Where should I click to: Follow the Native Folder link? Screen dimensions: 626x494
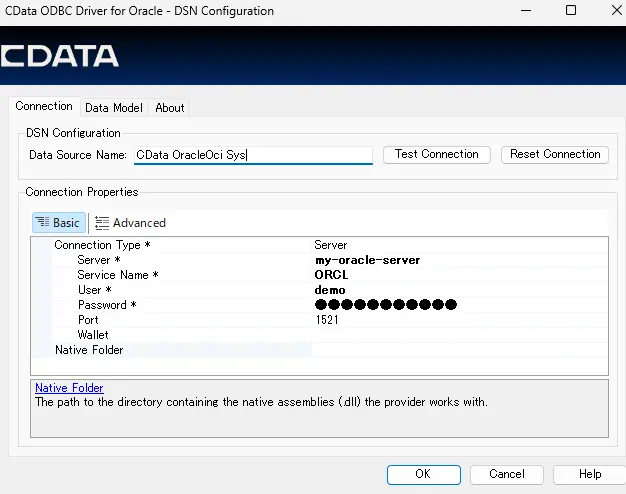click(x=69, y=388)
